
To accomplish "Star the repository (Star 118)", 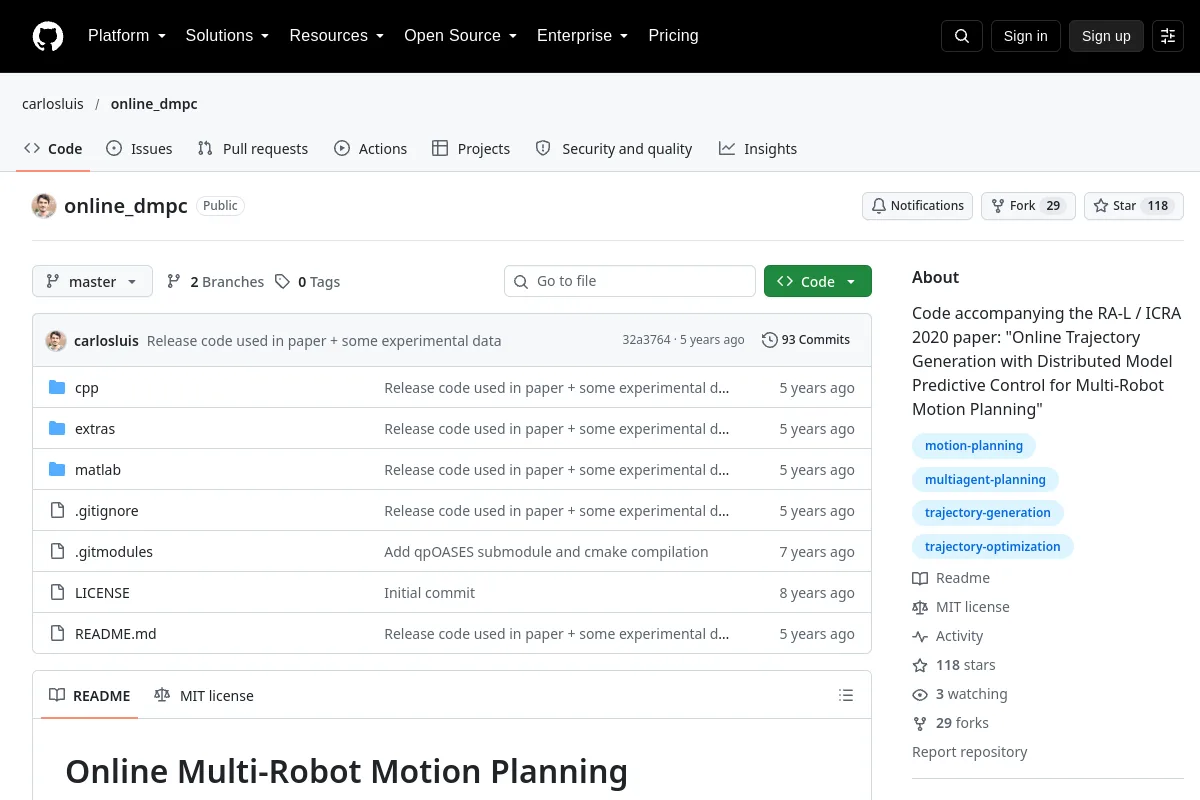I will (x=1134, y=206).
